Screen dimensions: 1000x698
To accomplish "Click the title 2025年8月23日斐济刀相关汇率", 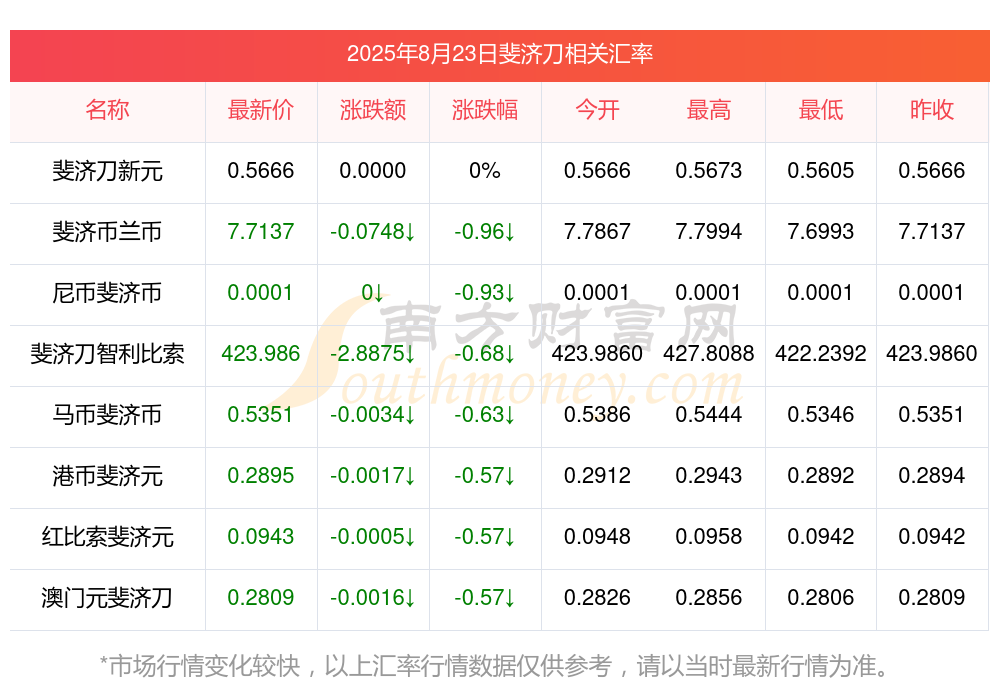I will pos(499,54).
